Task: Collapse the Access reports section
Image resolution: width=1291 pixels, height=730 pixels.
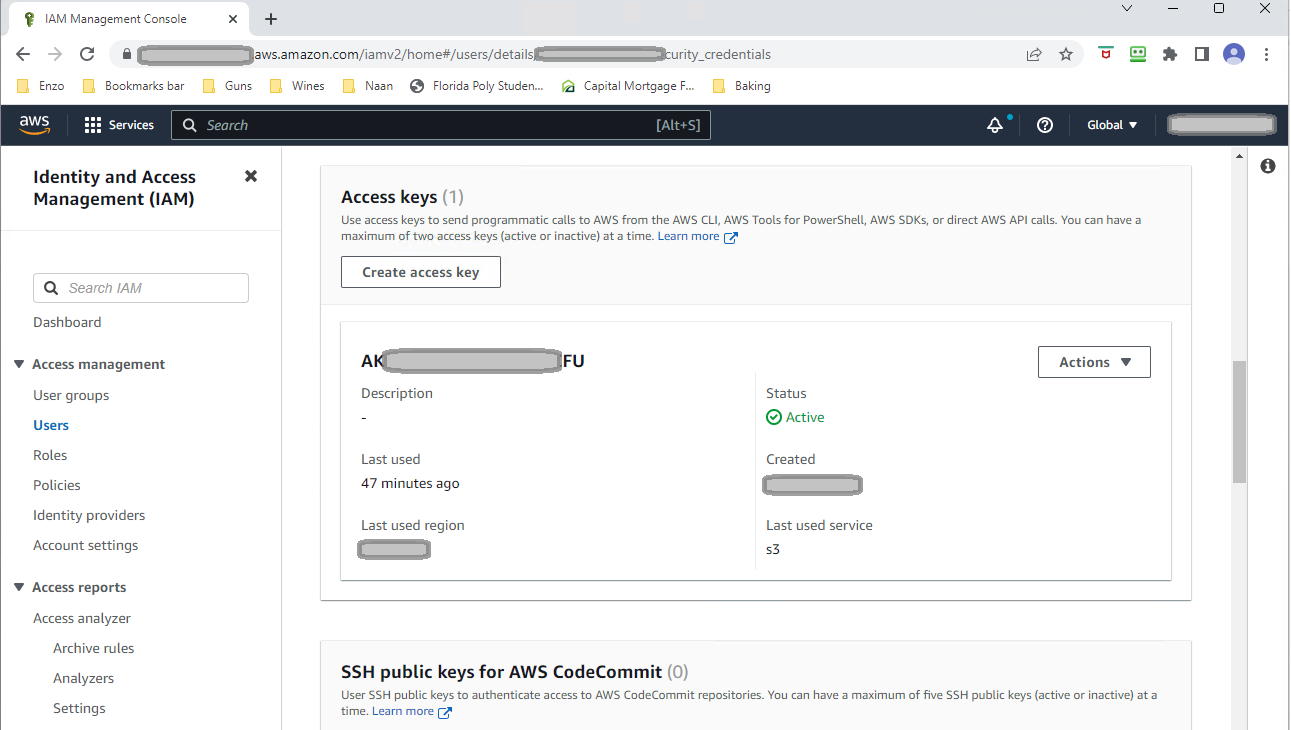Action: [x=19, y=587]
